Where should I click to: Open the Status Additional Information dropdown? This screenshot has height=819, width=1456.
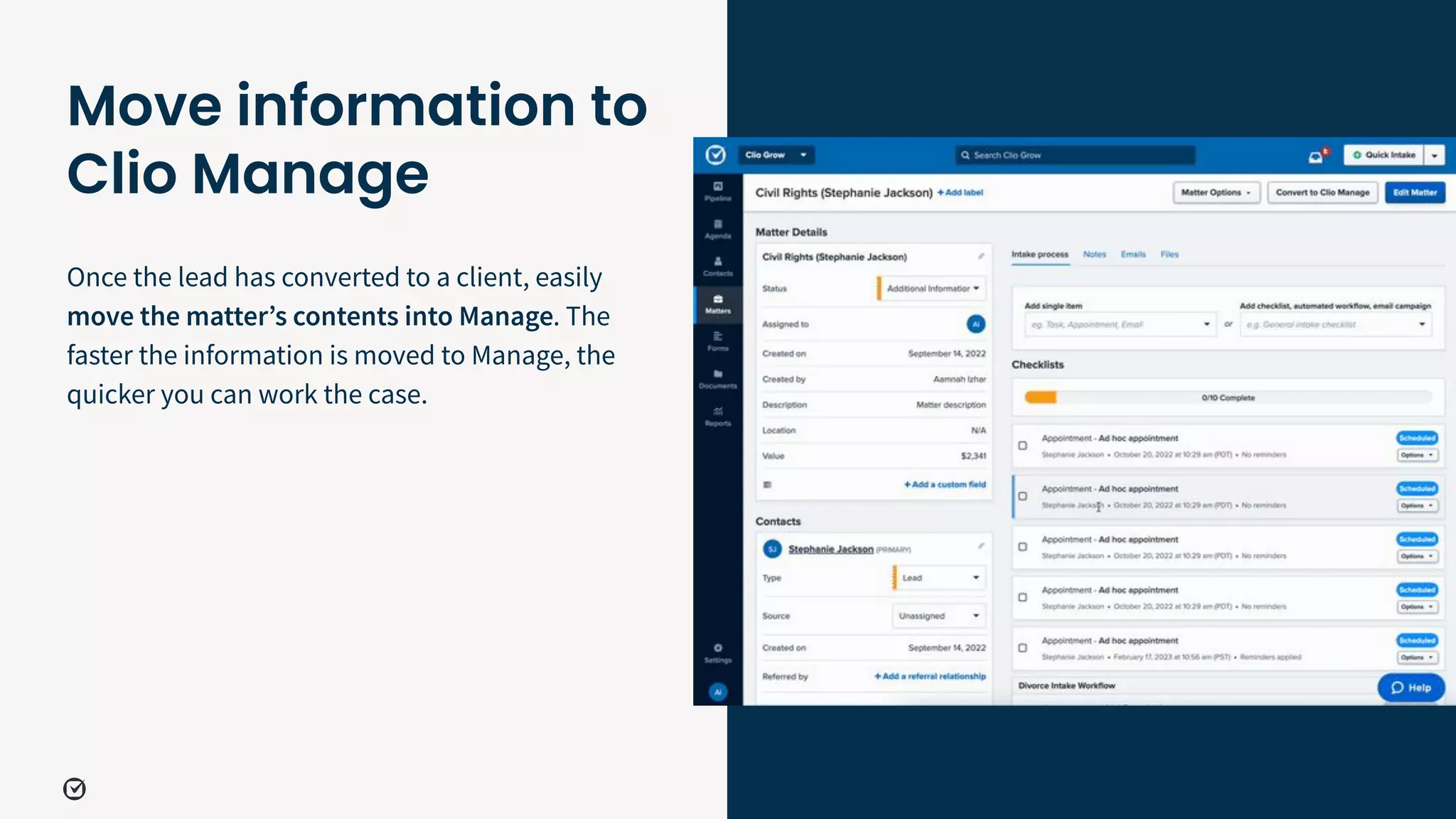[x=932, y=289]
